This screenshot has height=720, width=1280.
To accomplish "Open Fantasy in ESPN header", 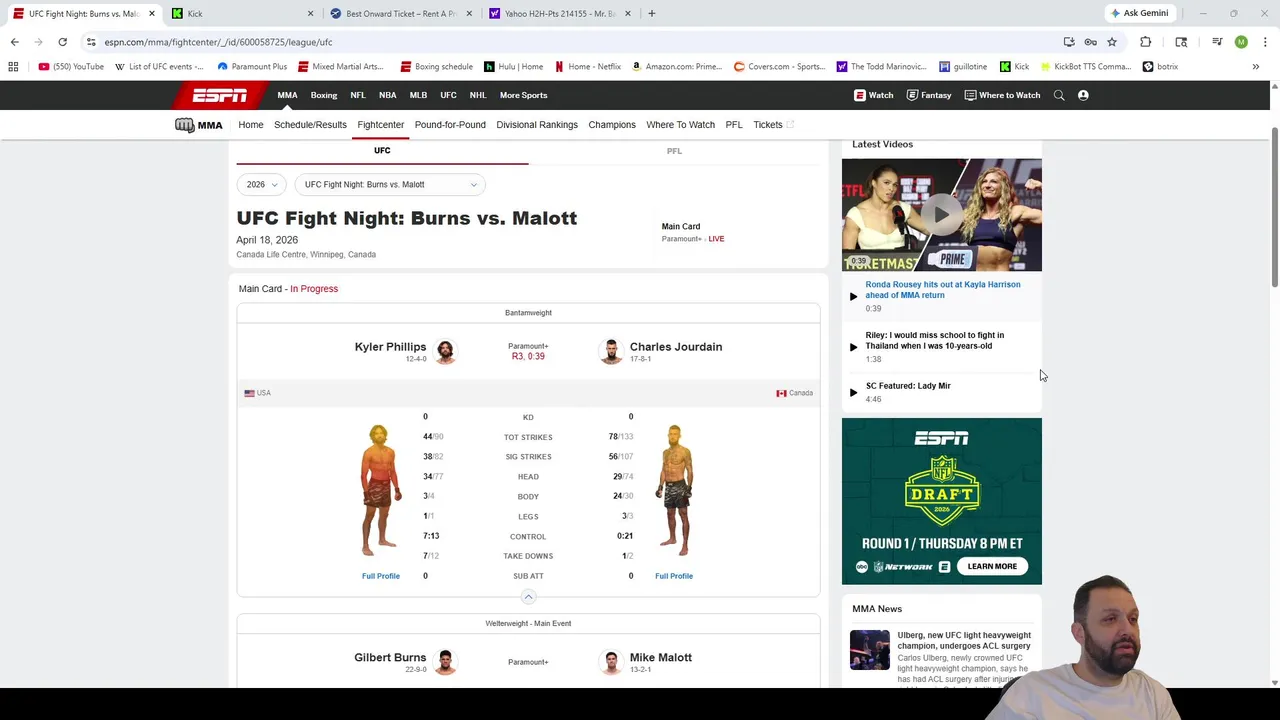I will (x=928, y=95).
